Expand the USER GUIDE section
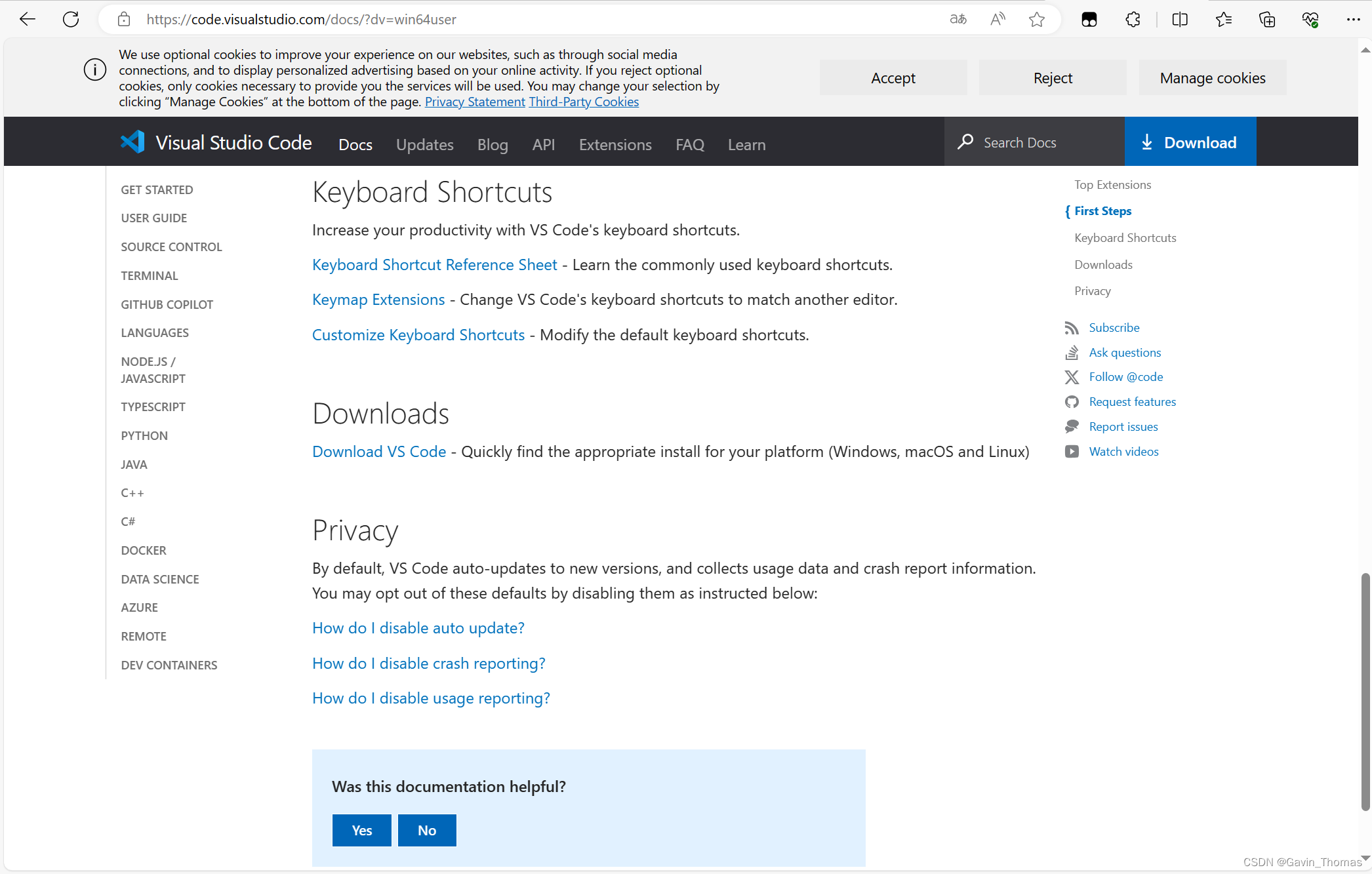Screen dimensions: 1372x874 154,218
